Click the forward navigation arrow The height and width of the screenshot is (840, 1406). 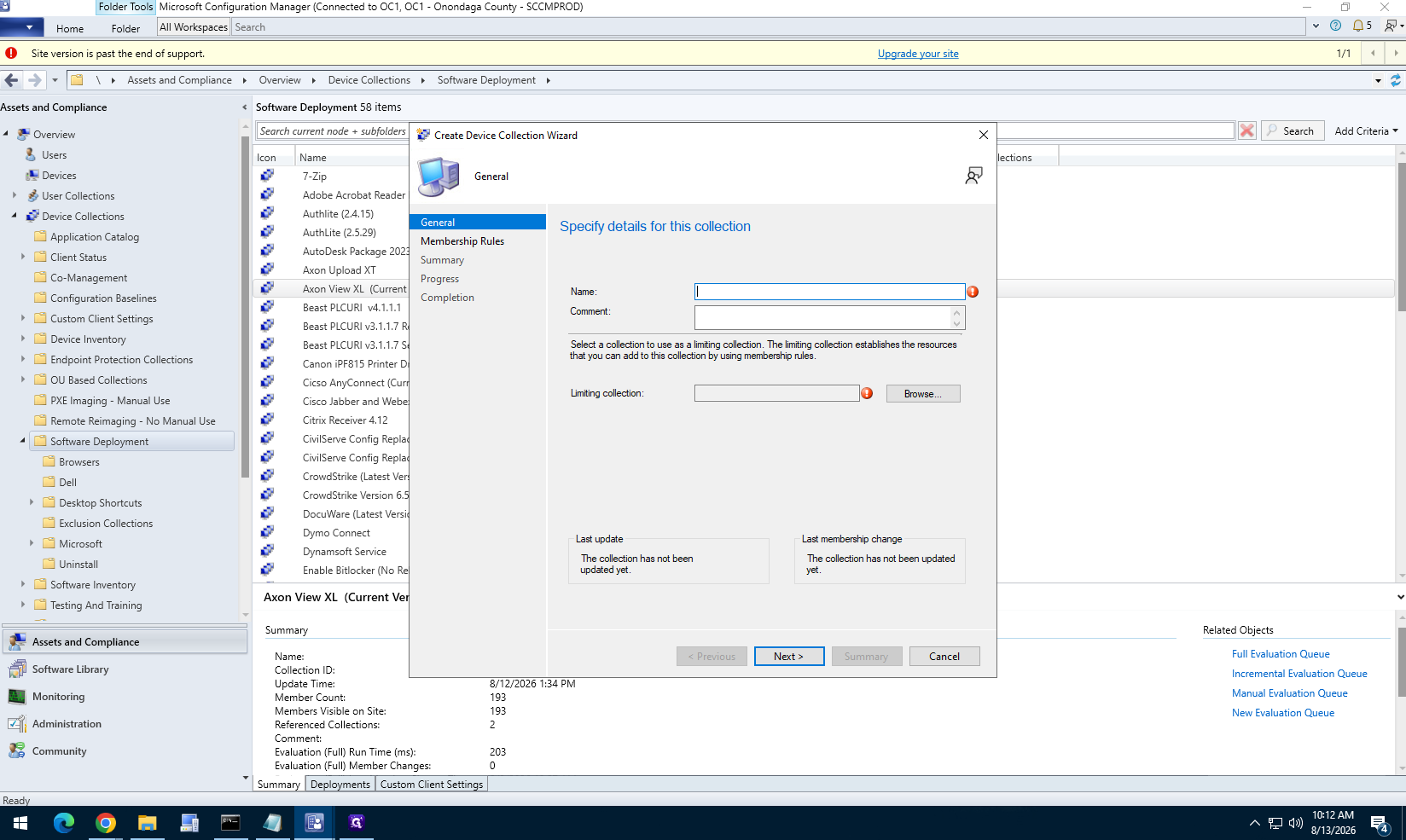tap(34, 80)
